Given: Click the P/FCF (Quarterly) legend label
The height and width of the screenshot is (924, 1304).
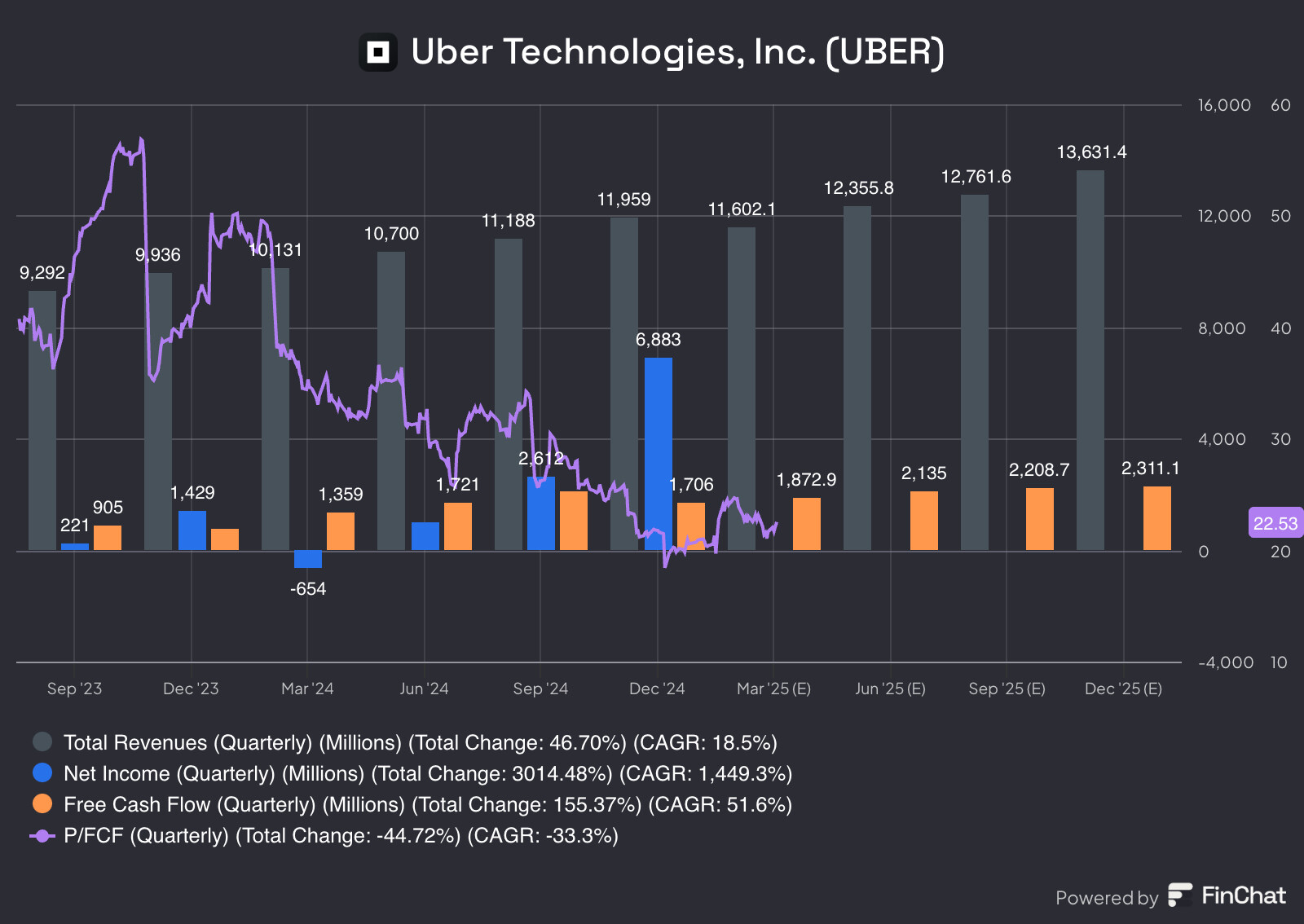Looking at the screenshot, I should 341,835.
